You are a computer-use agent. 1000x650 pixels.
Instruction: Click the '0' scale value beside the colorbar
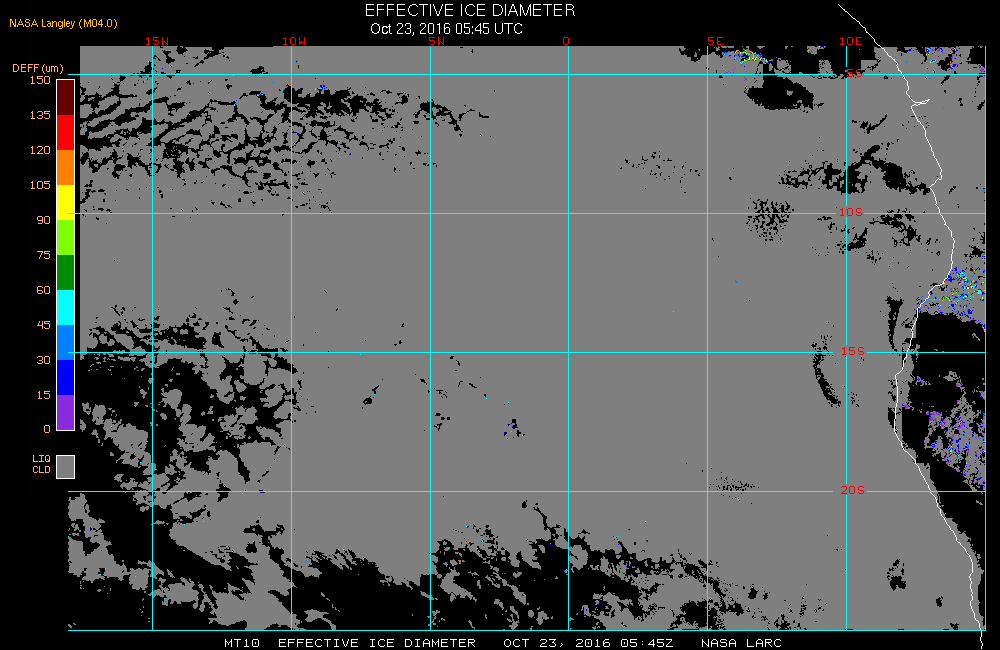pos(47,429)
